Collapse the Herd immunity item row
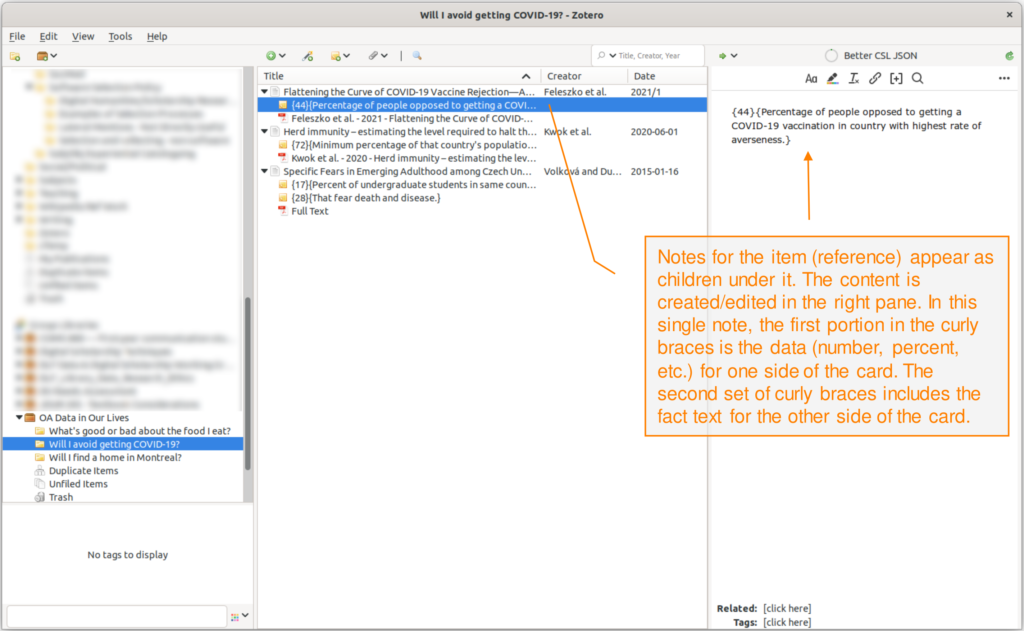 [x=265, y=131]
